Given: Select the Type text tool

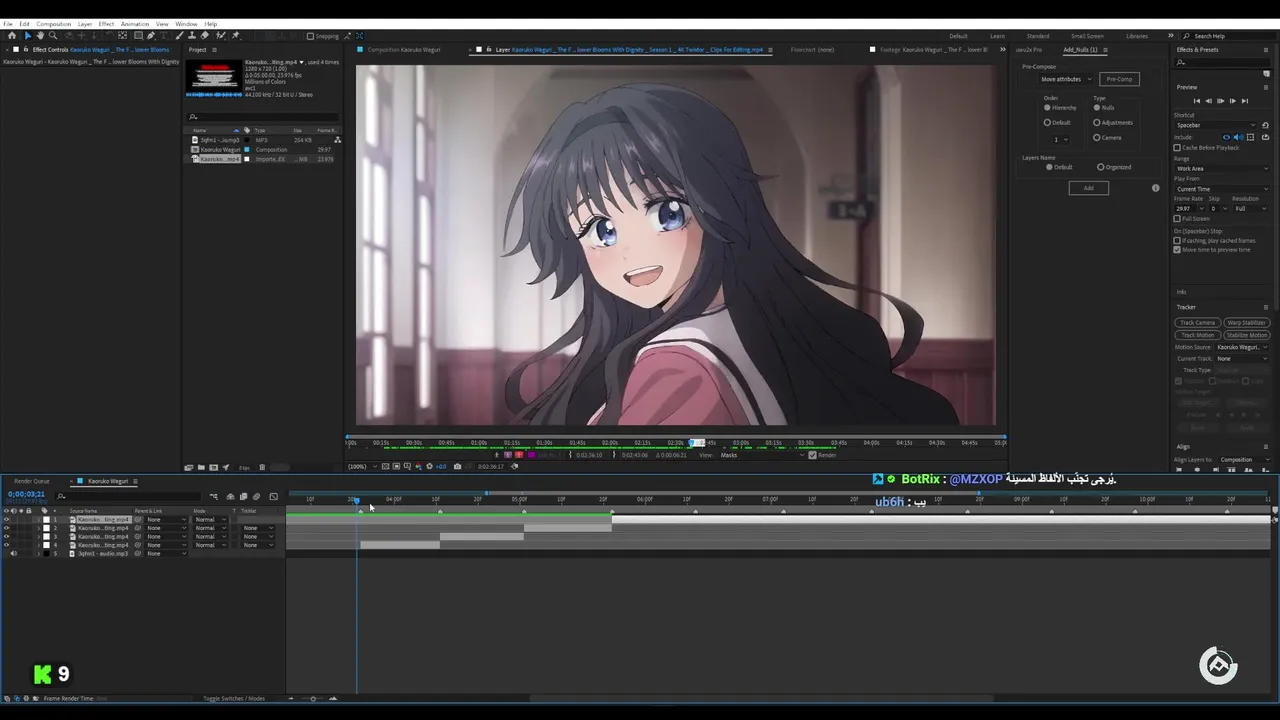Looking at the screenshot, I should point(163,36).
